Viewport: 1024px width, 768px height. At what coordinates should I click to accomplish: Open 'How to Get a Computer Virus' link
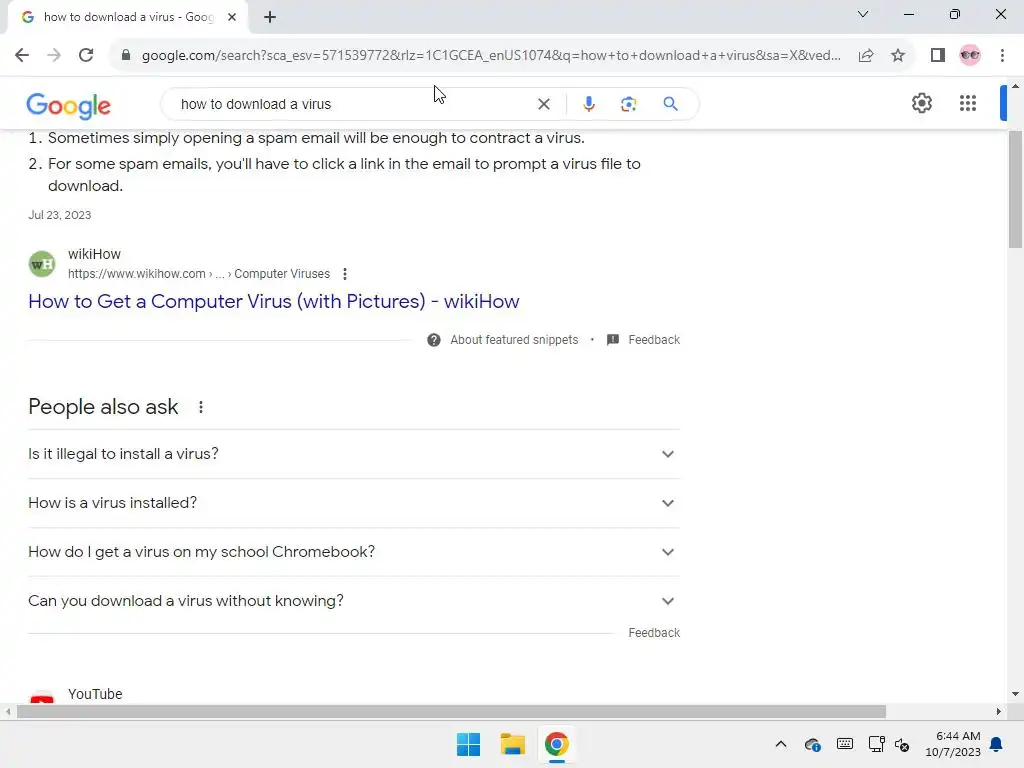[x=274, y=301]
